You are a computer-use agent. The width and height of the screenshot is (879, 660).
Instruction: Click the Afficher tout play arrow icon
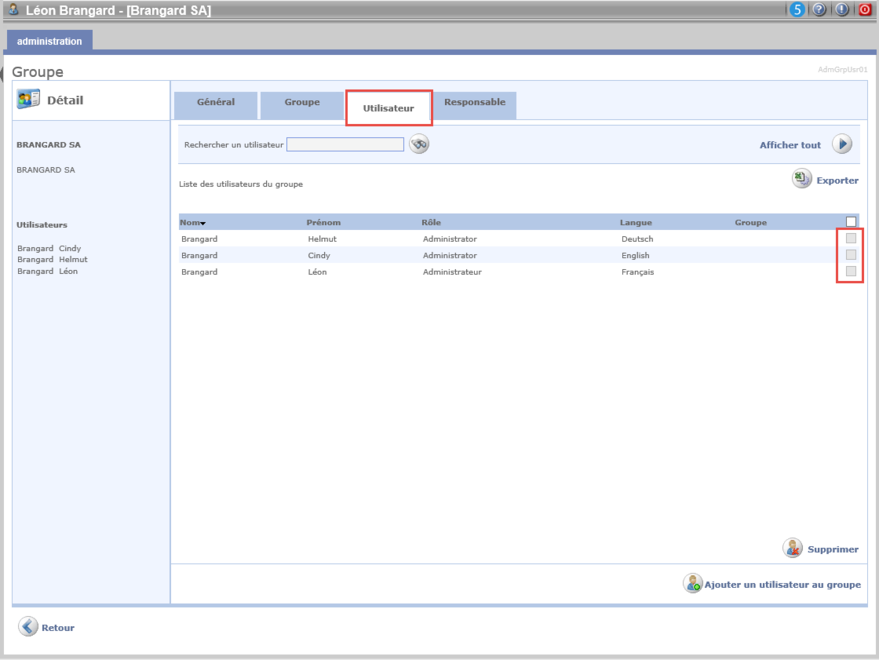(x=842, y=145)
